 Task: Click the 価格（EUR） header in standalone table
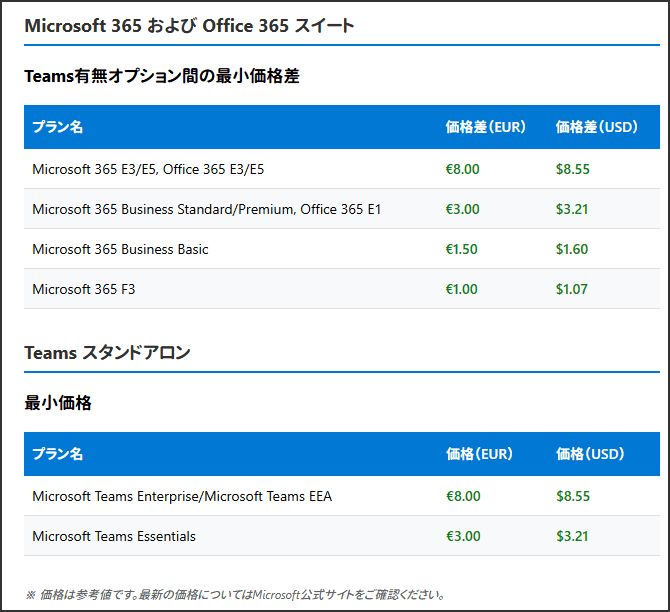[x=479, y=454]
